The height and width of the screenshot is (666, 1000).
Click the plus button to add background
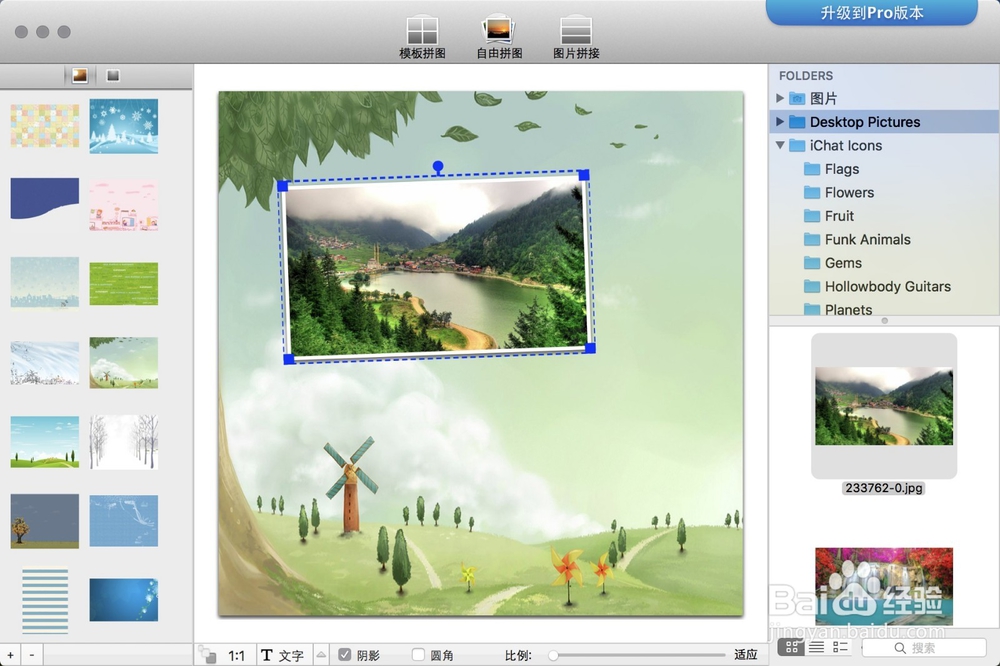[10, 655]
